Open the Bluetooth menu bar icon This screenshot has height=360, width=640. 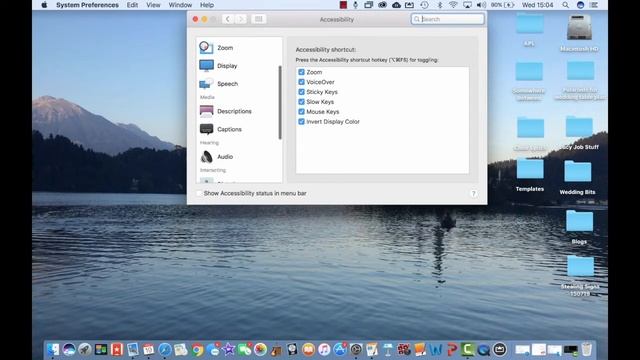click(440, 5)
